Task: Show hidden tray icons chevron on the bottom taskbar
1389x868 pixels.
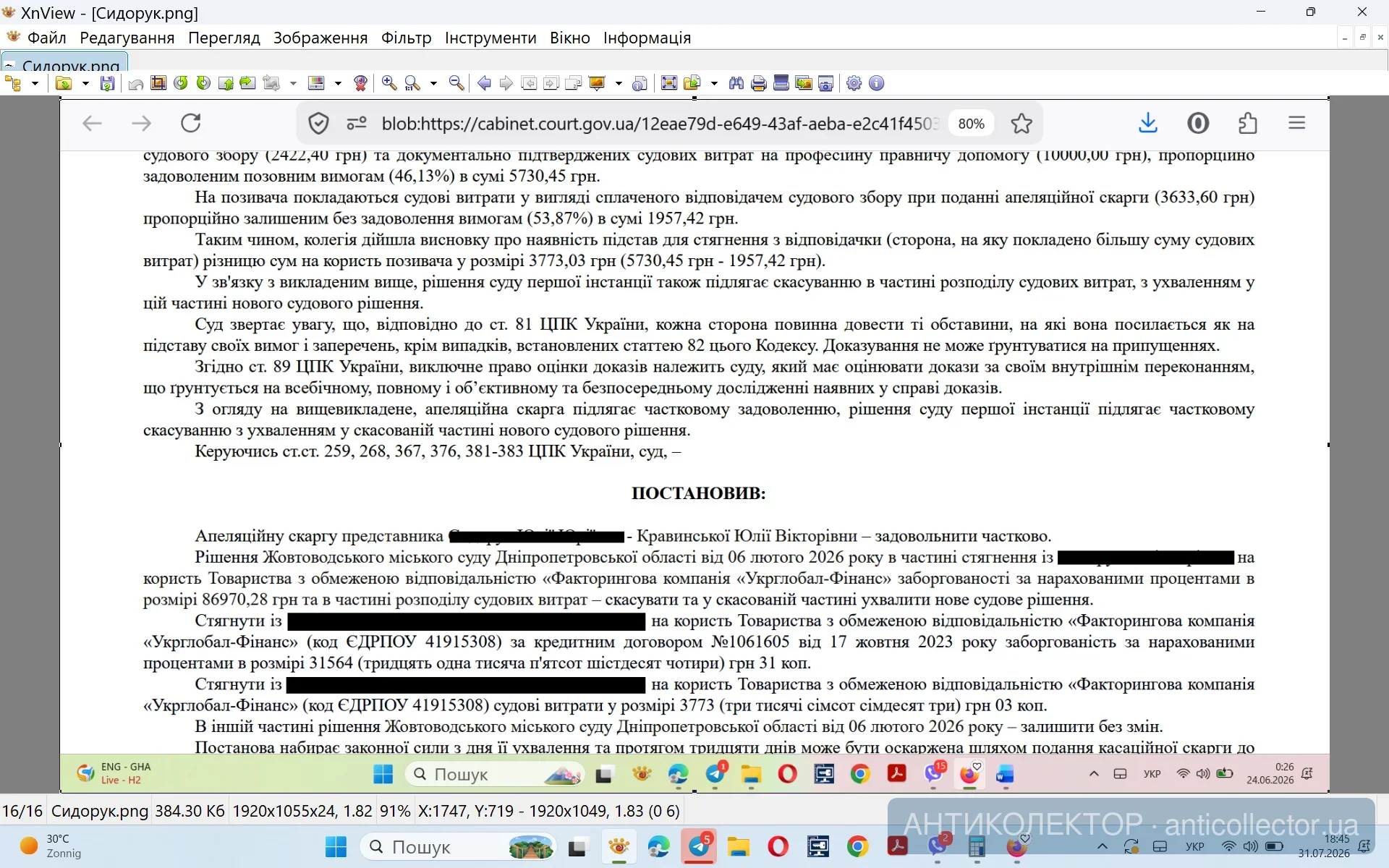Action: pyautogui.click(x=1102, y=846)
